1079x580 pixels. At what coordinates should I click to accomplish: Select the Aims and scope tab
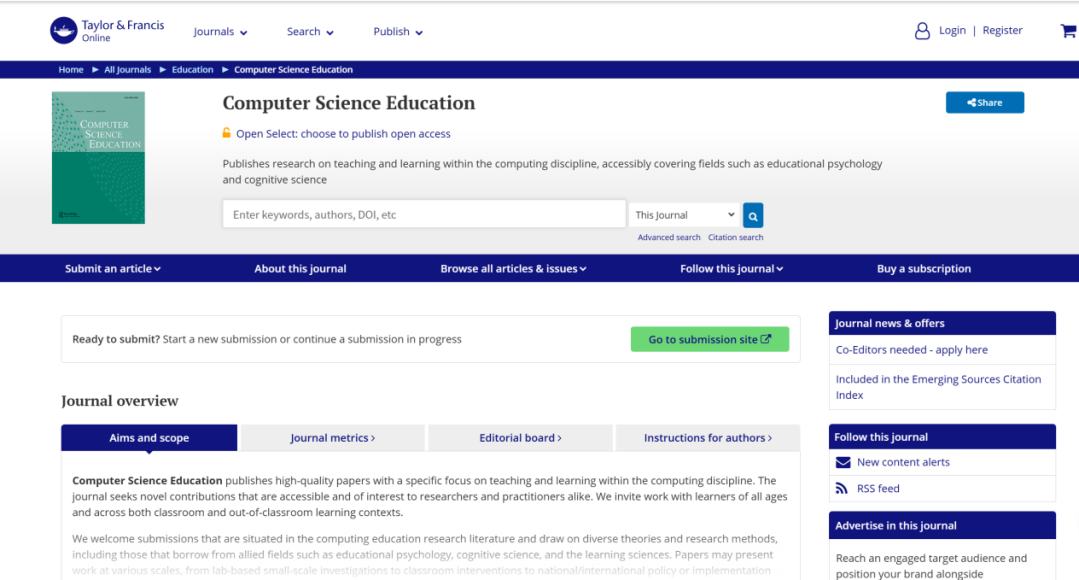[x=149, y=438]
